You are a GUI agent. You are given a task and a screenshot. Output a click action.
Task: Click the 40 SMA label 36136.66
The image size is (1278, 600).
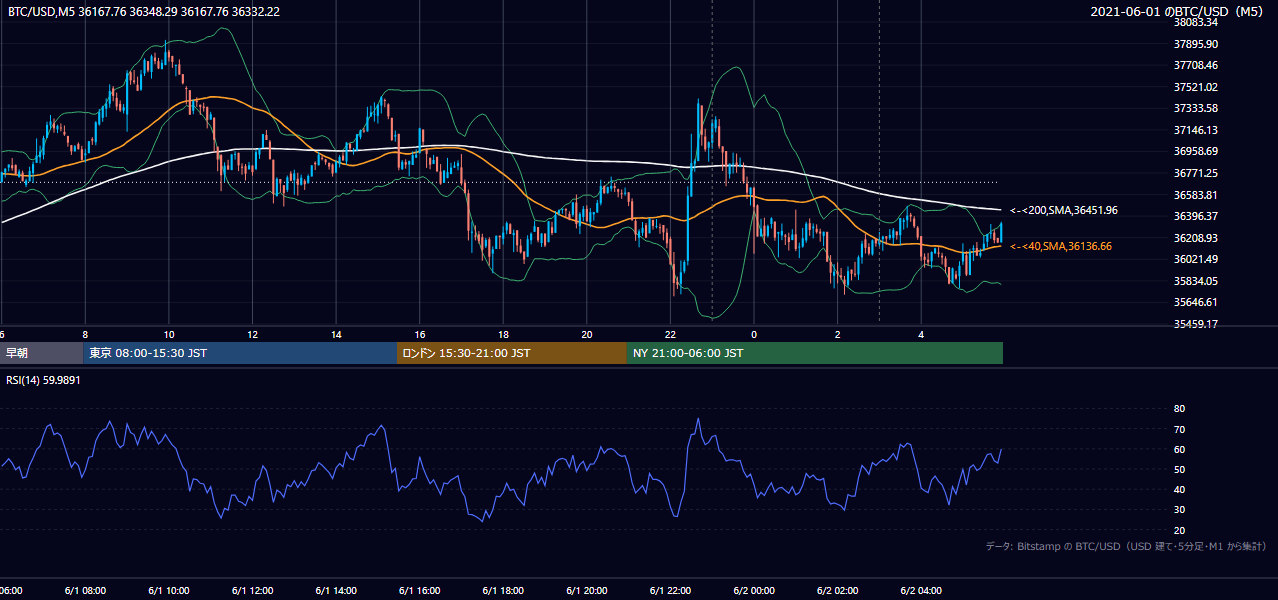(1060, 246)
